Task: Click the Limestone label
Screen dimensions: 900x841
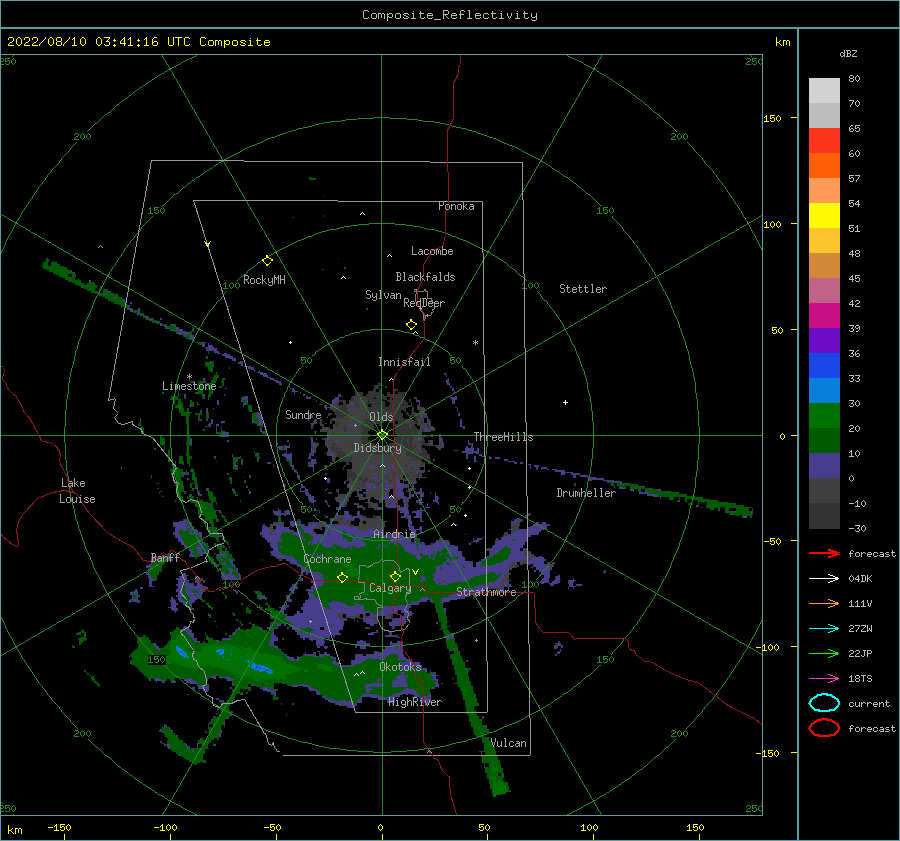Action: click(189, 386)
